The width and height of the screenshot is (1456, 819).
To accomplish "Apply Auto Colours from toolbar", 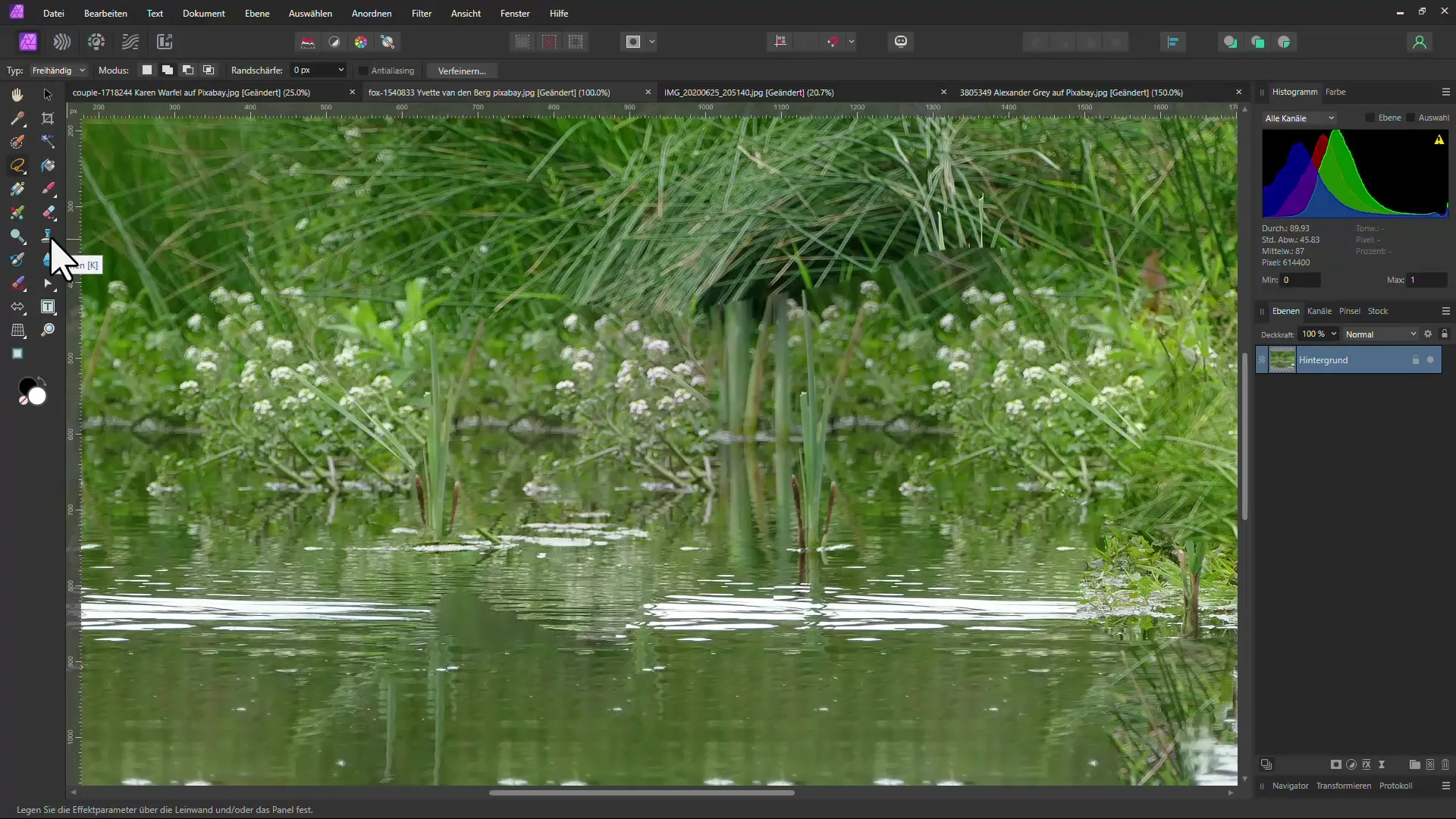I will pyautogui.click(x=361, y=42).
